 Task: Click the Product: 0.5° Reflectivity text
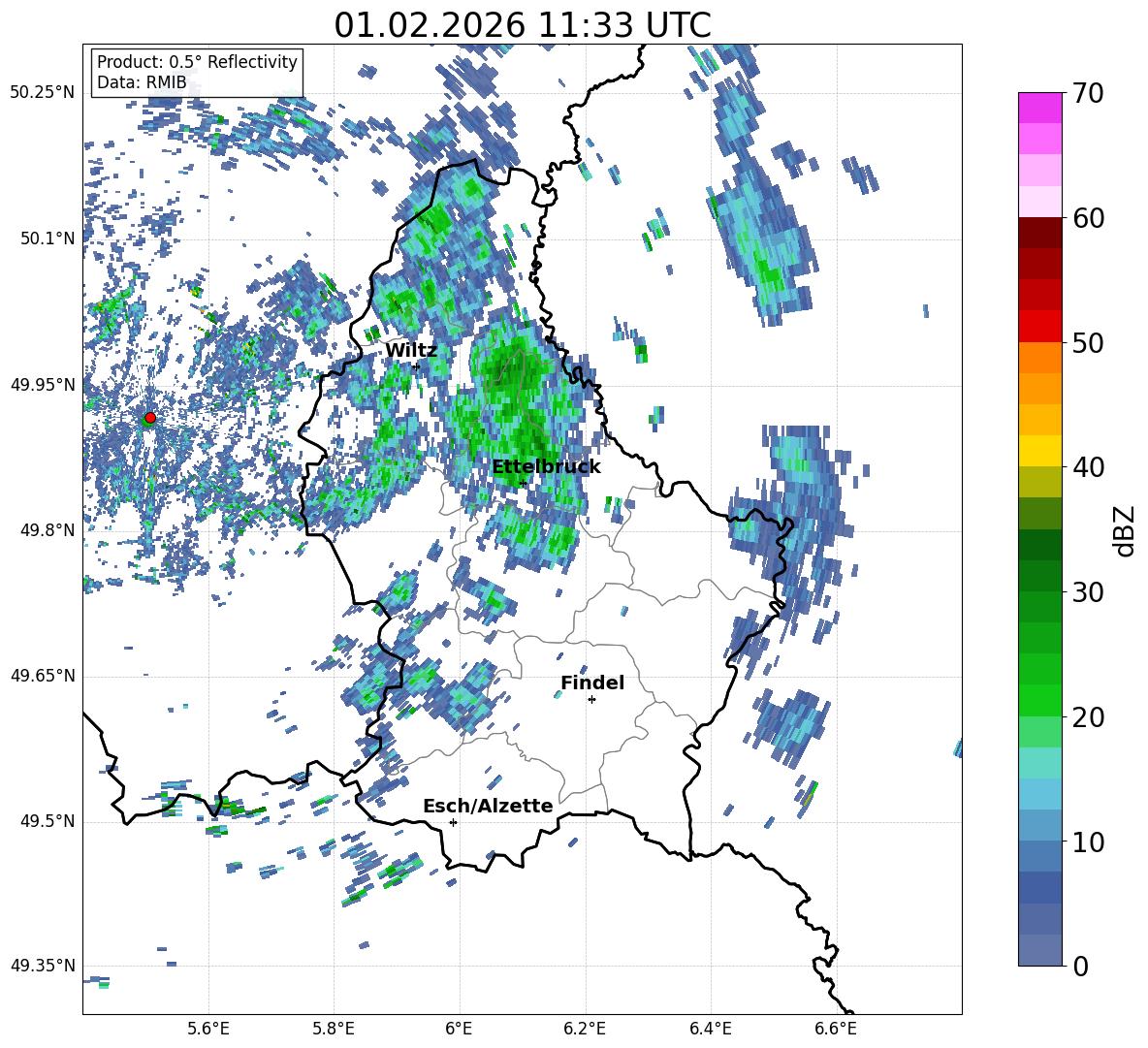point(197,62)
